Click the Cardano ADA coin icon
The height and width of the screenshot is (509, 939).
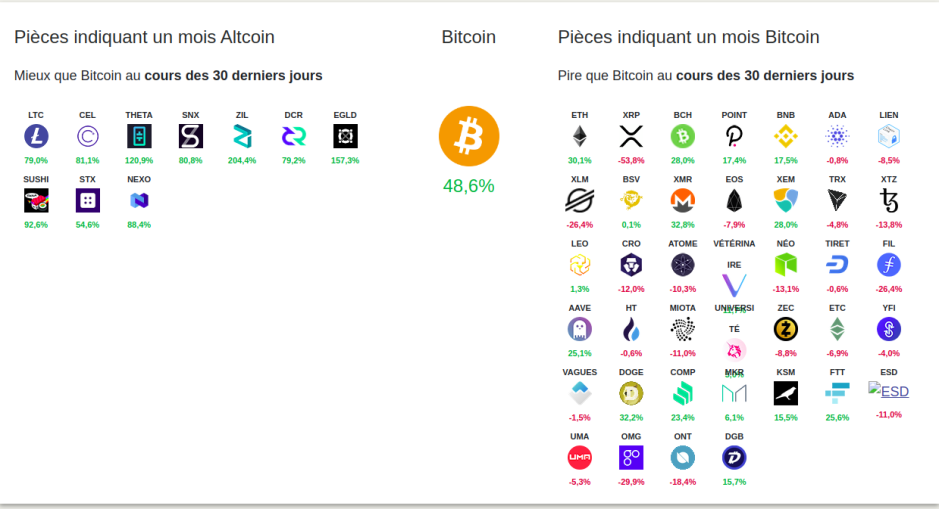tap(837, 137)
